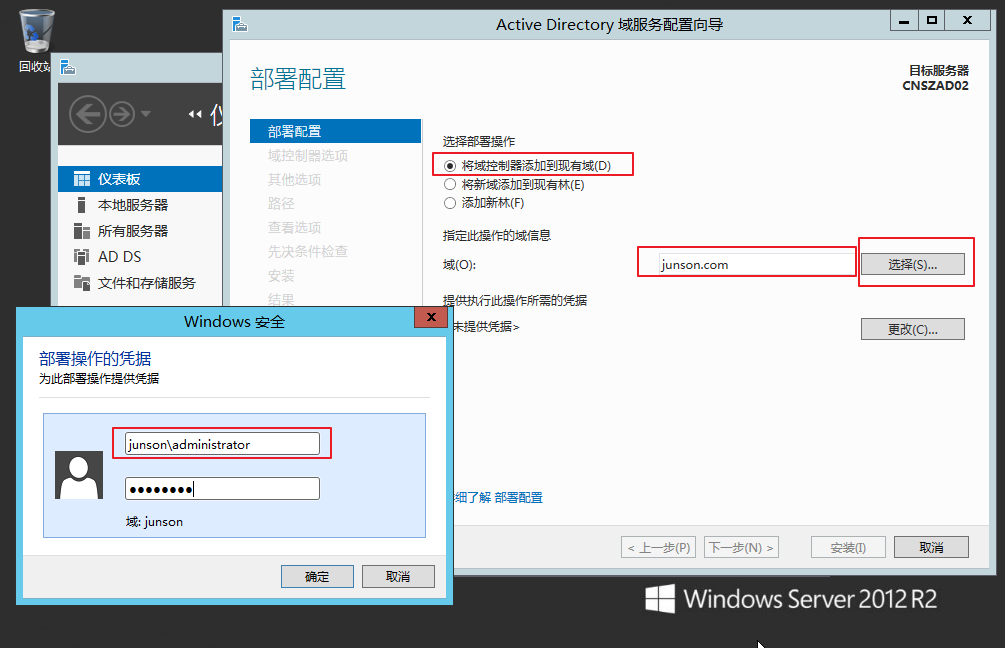Click the dashboard grid icon
This screenshot has height=648, width=1005.
coord(81,179)
